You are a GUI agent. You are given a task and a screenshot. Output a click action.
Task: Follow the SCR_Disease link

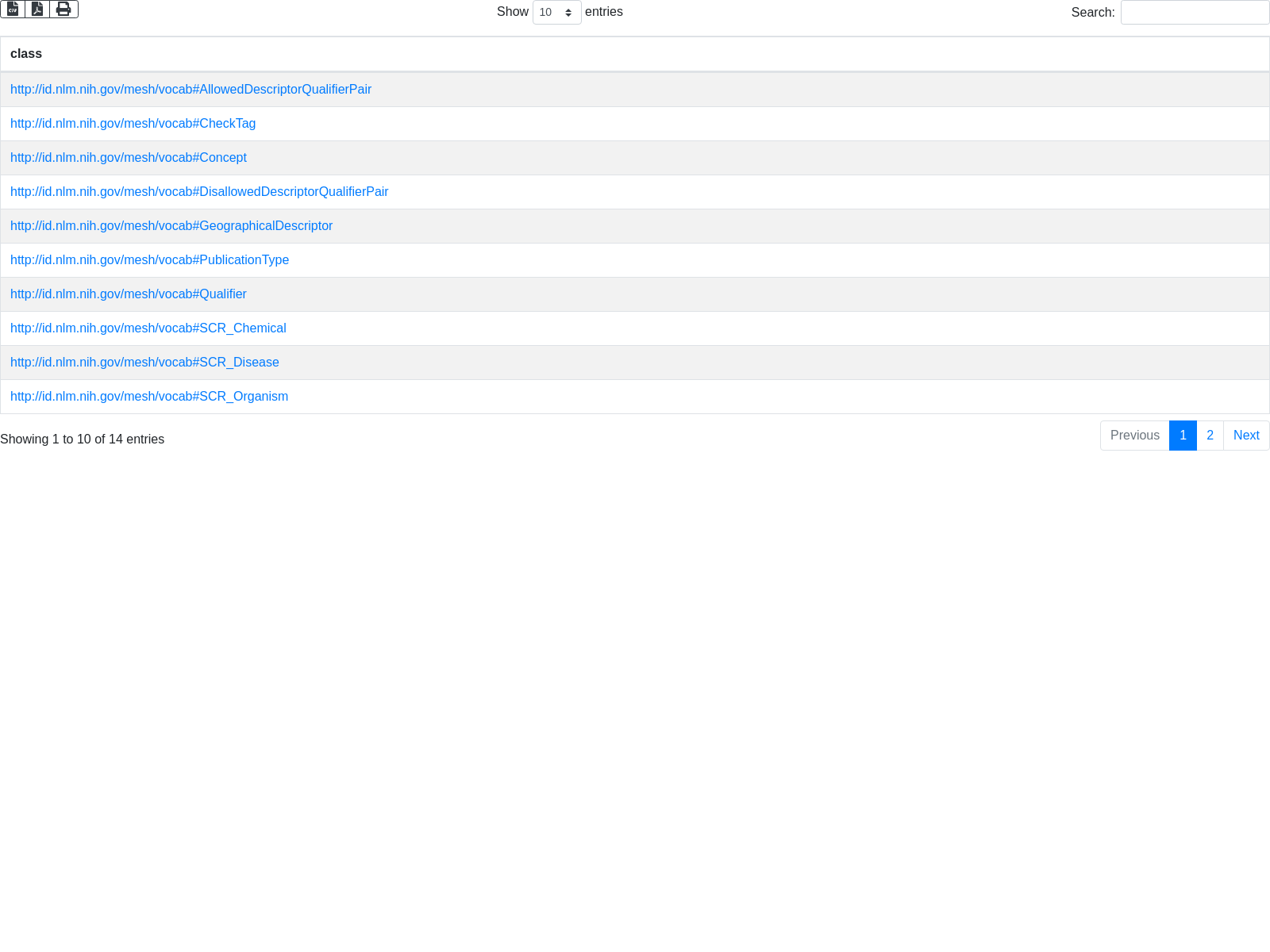pyautogui.click(x=144, y=363)
